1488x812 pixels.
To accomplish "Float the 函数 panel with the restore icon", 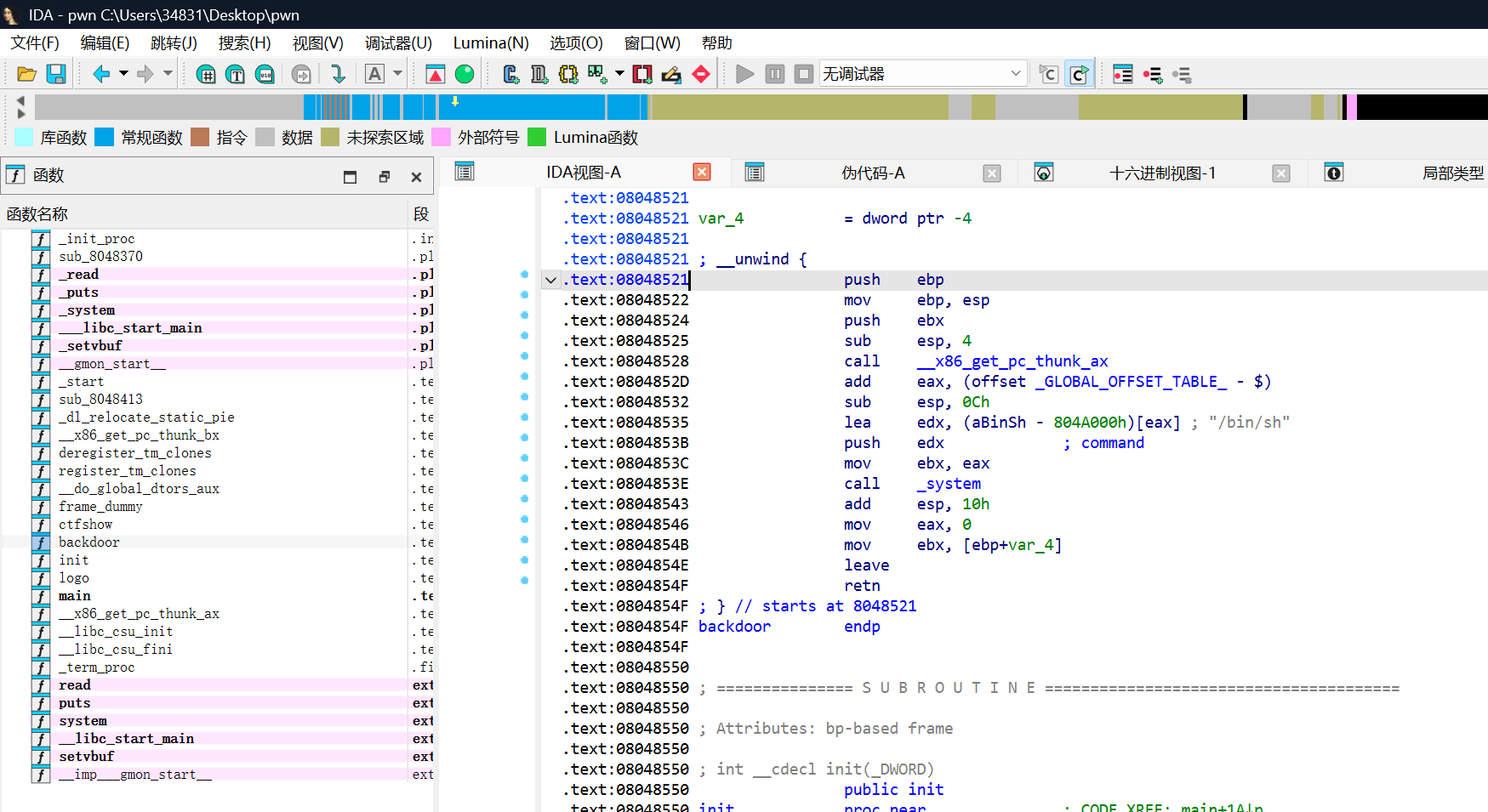I will tap(384, 177).
